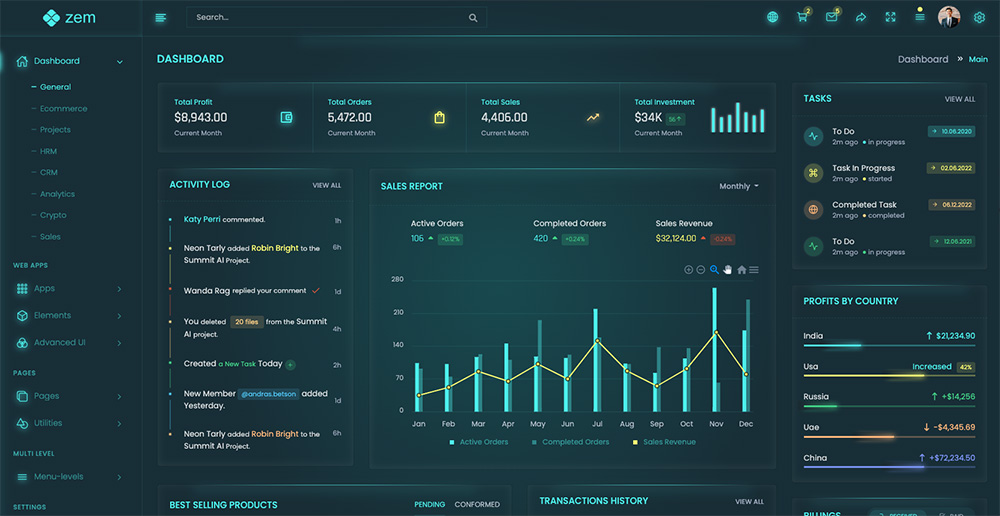Screen dimensions: 1000x516
Task: Click the 20 files badge
Action: click(x=247, y=322)
